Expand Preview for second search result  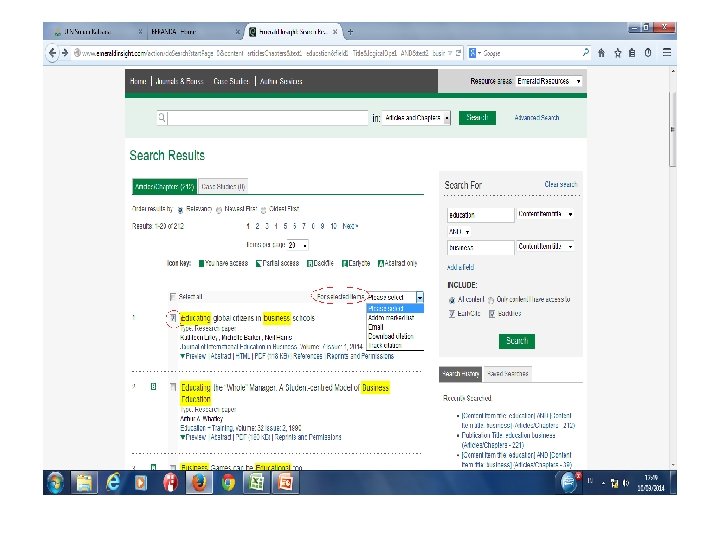click(192, 437)
